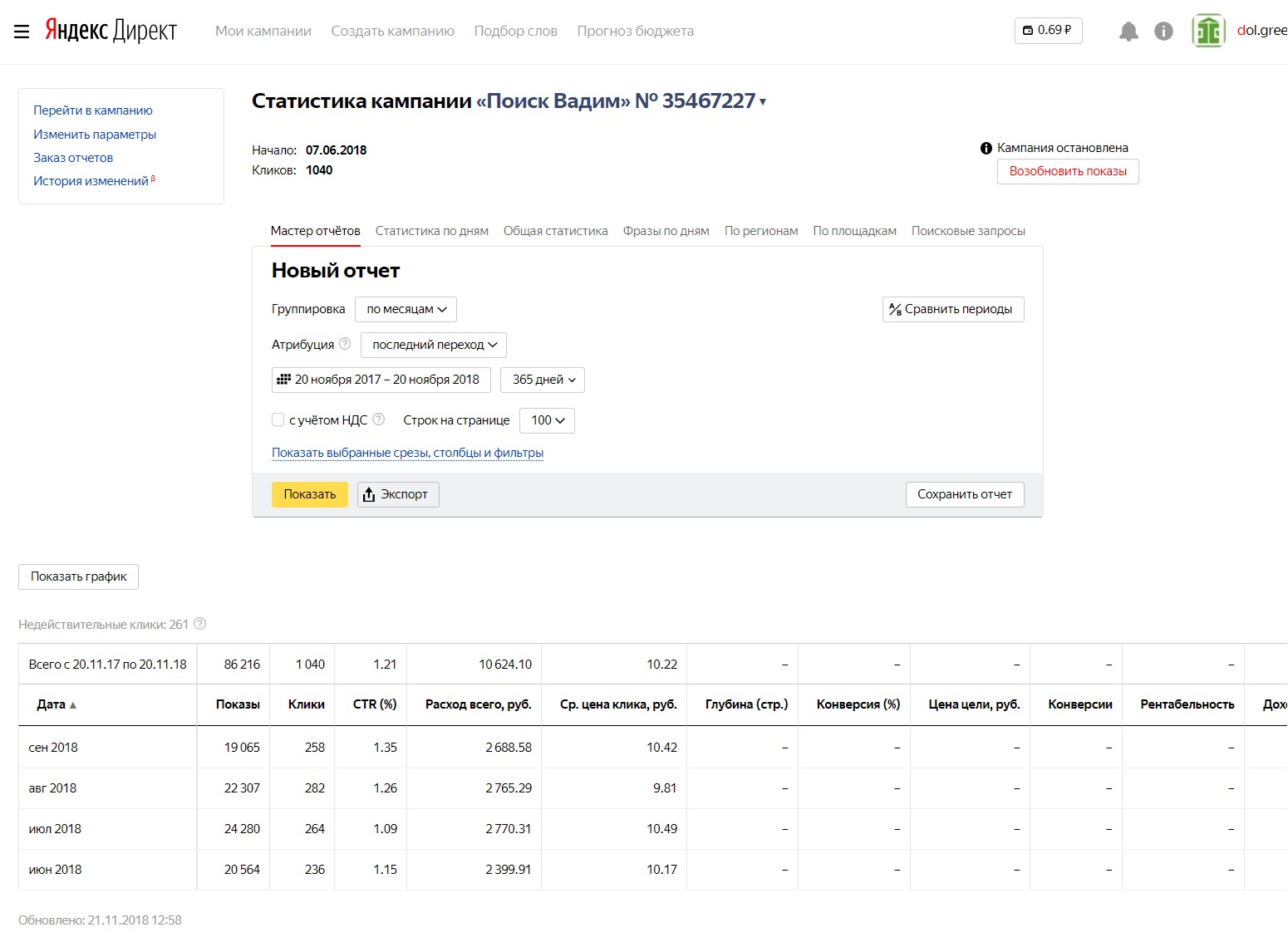Open the Группировка по месяцам dropdown
1288x942 pixels.
click(406, 309)
